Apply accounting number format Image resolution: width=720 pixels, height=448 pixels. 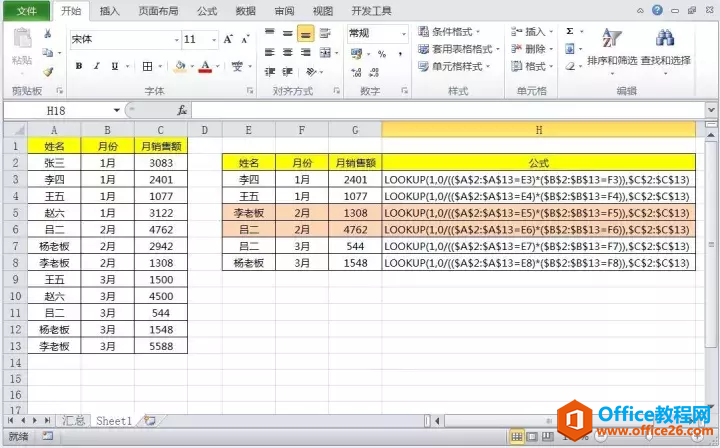(x=356, y=54)
